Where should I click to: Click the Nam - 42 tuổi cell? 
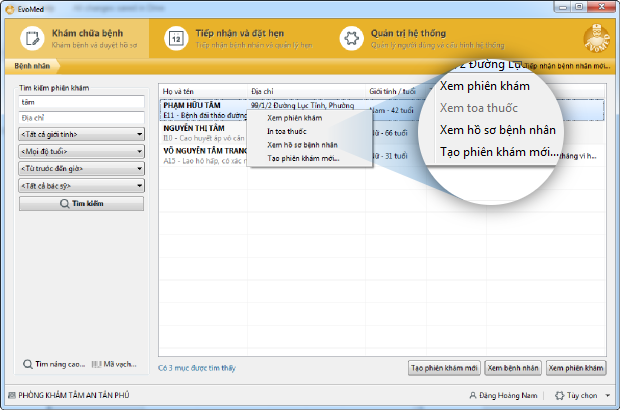click(392, 110)
